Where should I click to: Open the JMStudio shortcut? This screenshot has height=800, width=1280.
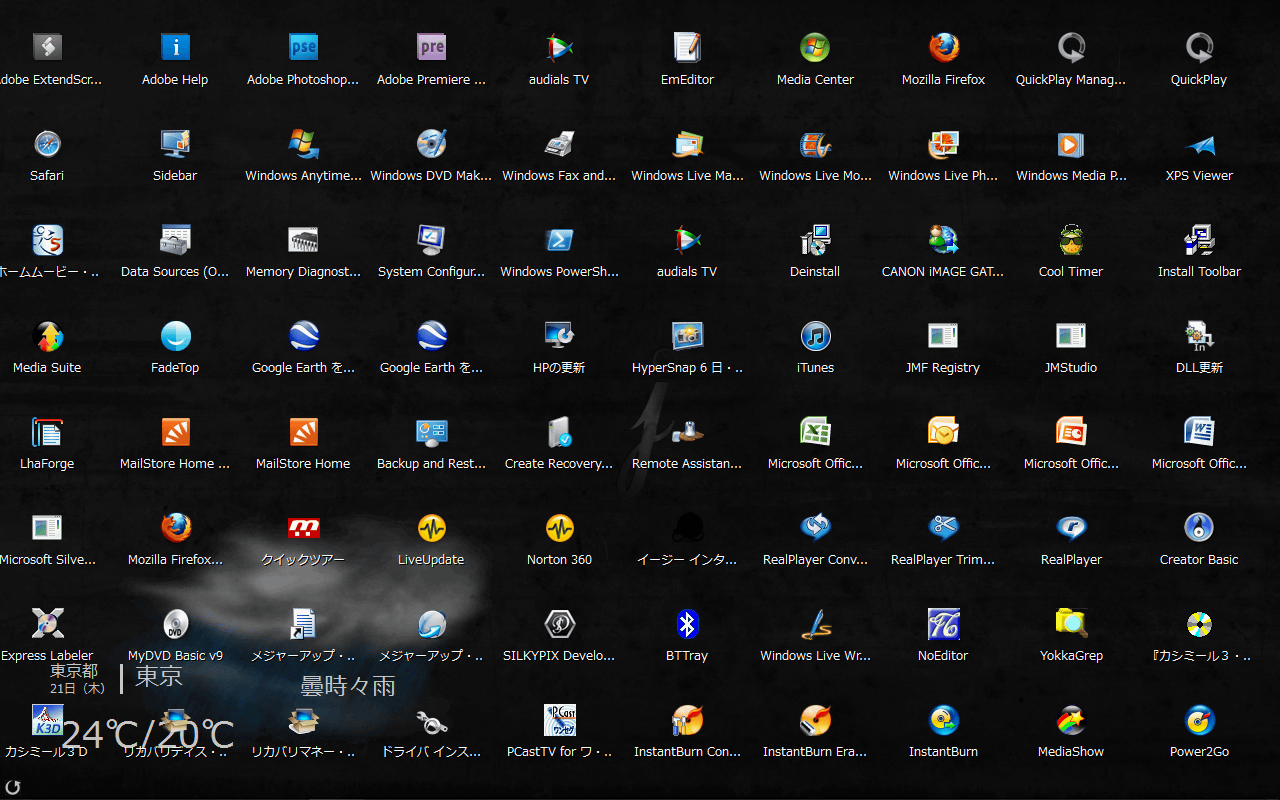coord(1071,335)
